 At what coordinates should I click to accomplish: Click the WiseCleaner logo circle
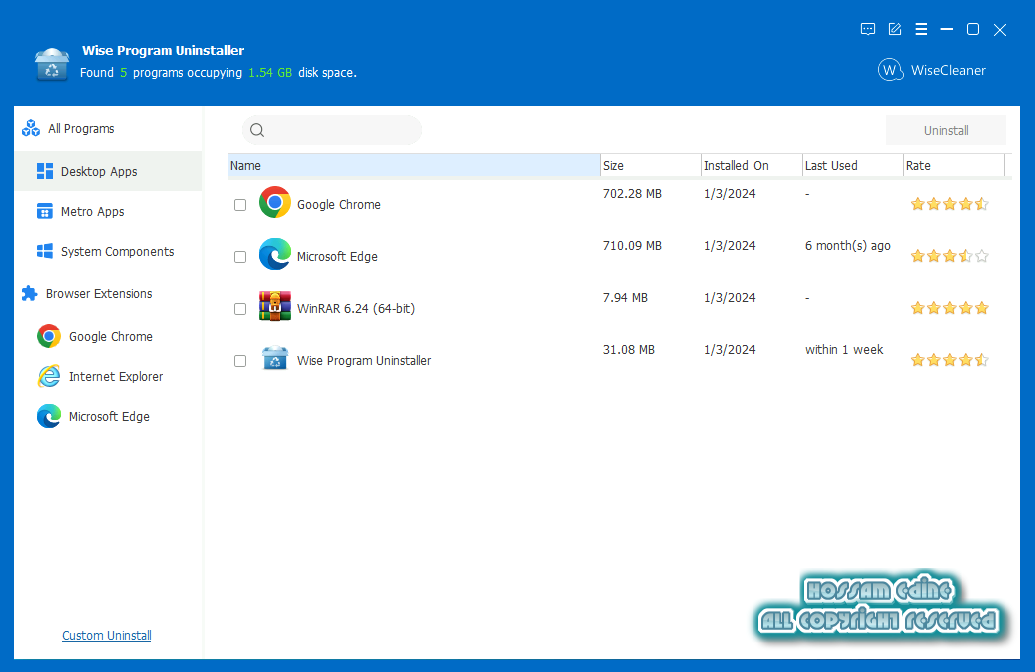coord(890,70)
